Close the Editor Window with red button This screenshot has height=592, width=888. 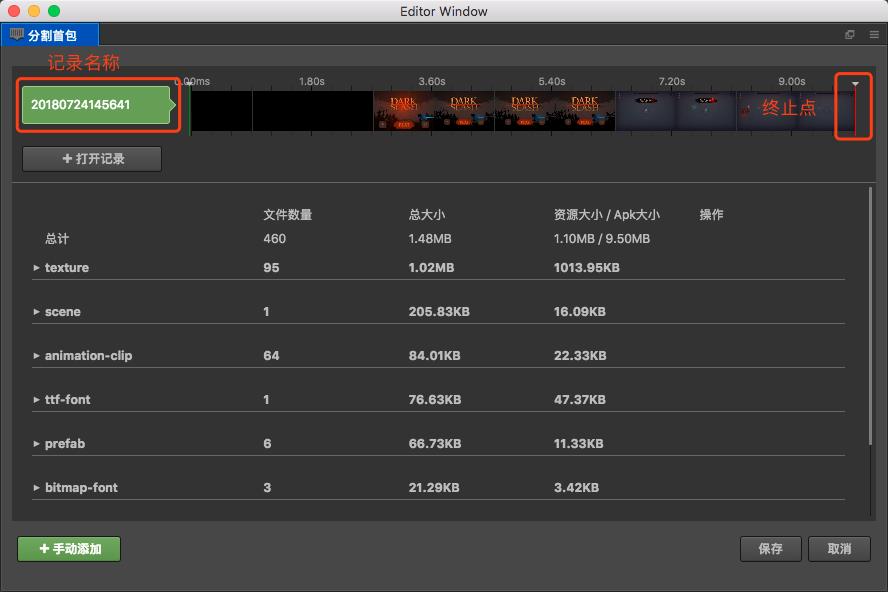(14, 11)
